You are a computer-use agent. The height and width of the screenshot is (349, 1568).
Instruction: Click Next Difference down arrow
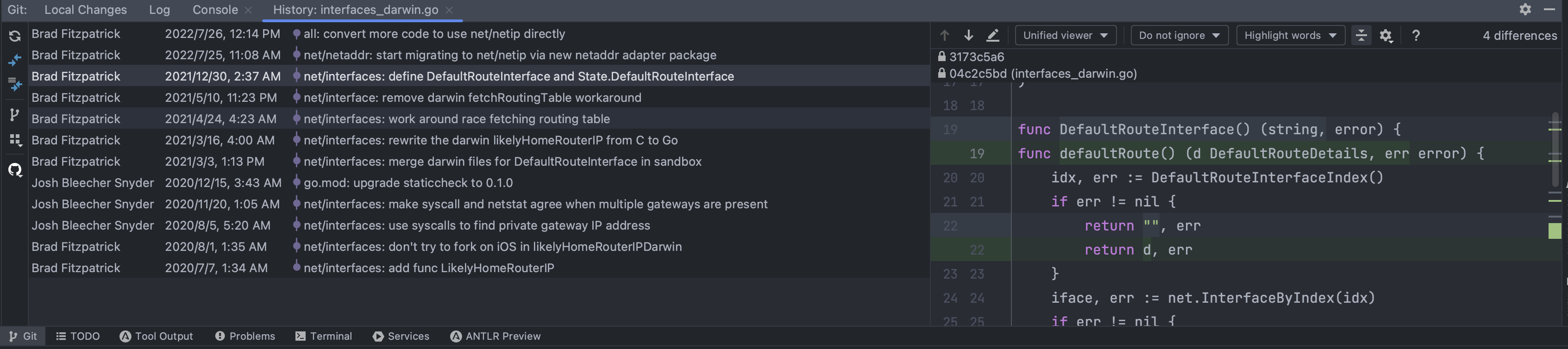(968, 35)
